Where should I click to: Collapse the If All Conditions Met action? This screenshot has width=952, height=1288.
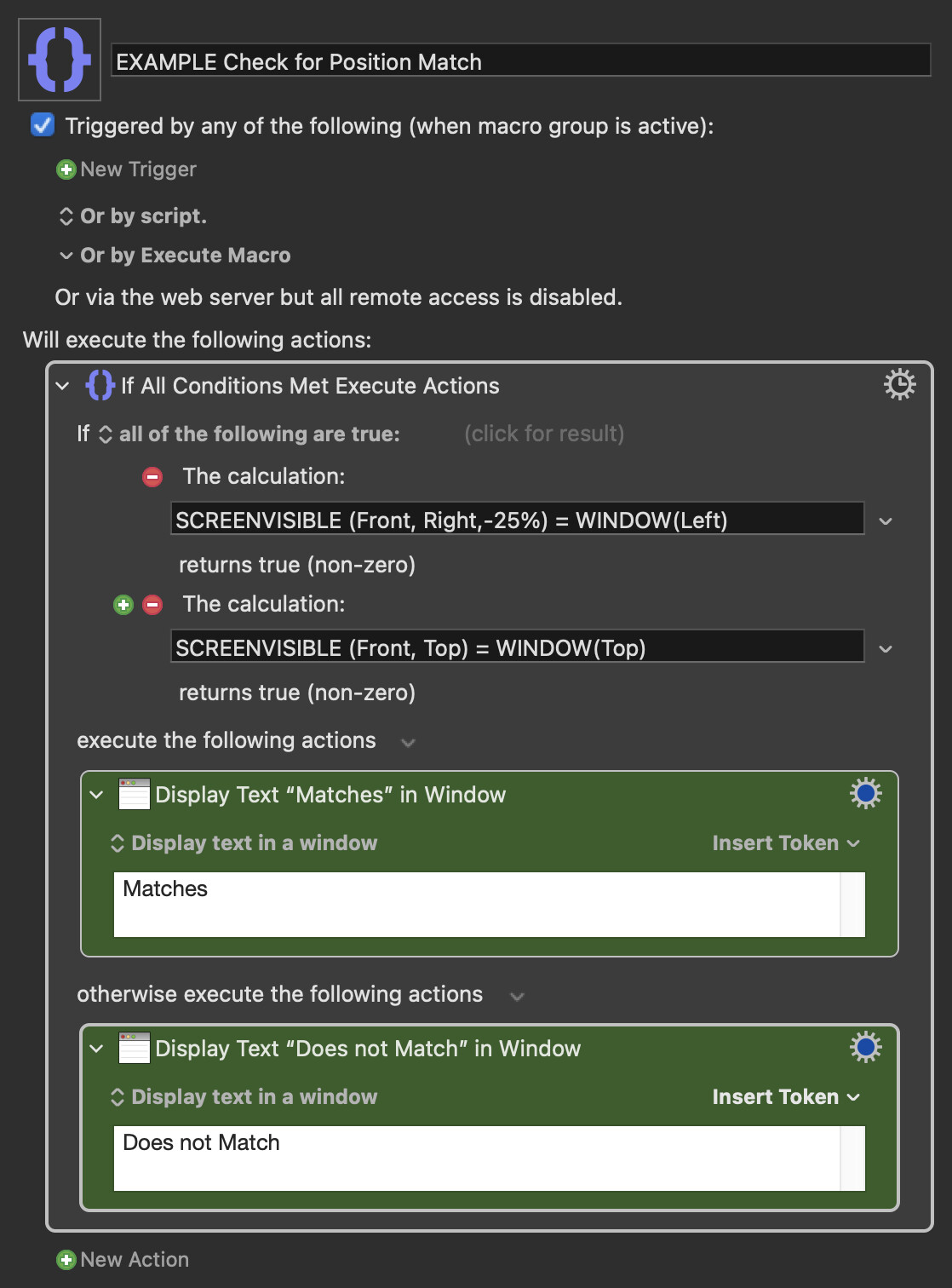(x=62, y=386)
